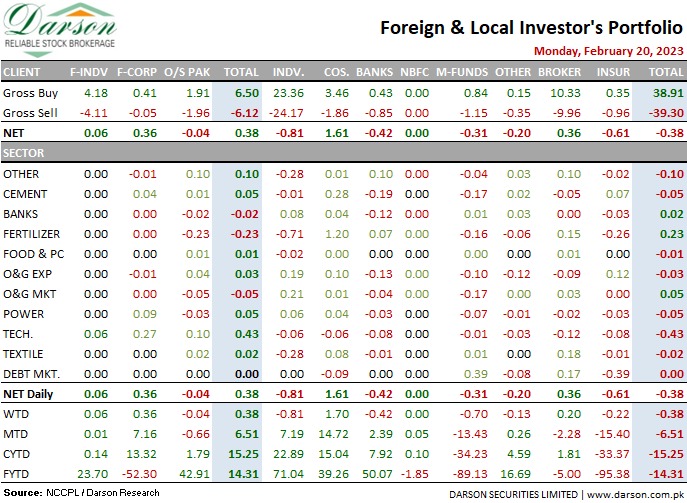
Task: Click the DEBT MKT. row label
Action: (31, 374)
